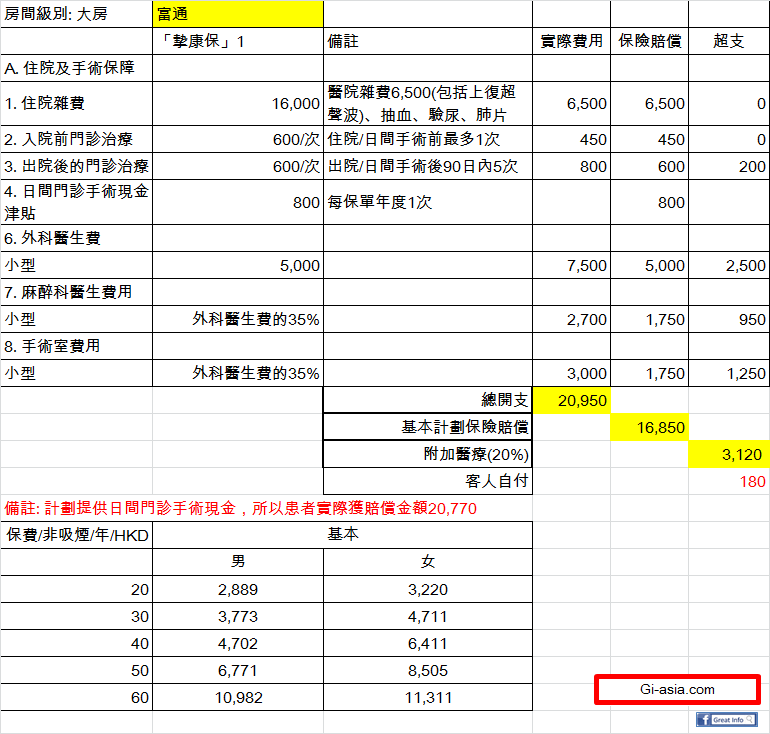Select the yellow 富通 header cell
This screenshot has width=770, height=734.
(238, 14)
